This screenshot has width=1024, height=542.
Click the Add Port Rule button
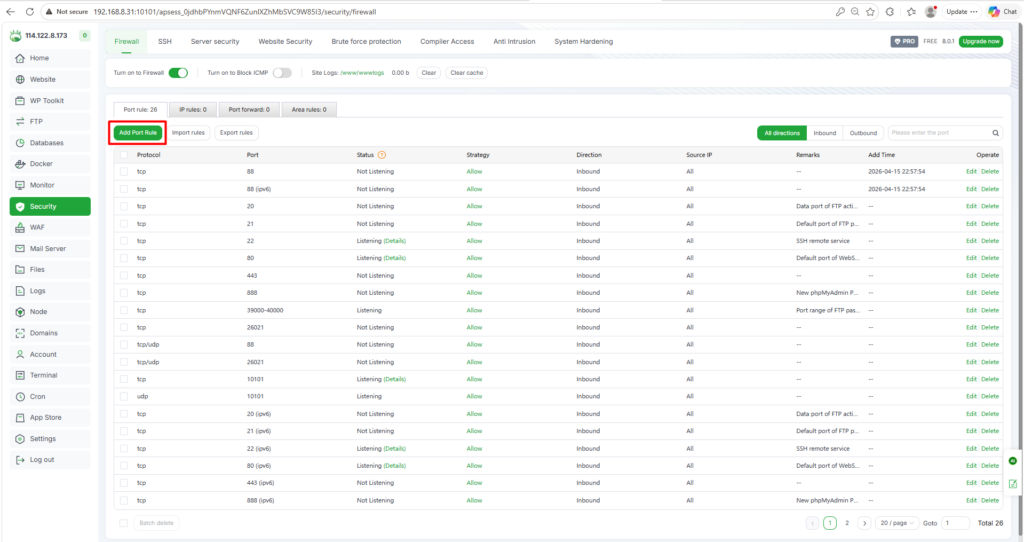pos(136,132)
